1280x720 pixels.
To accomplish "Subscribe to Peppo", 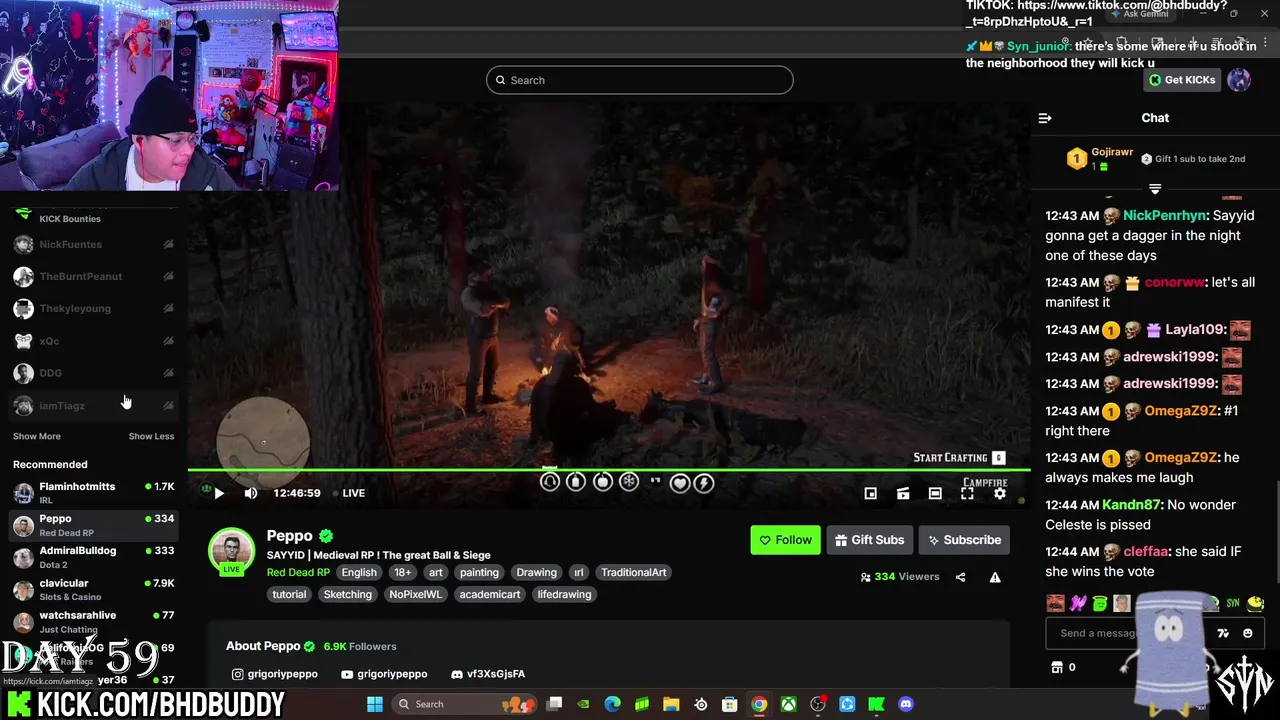I will point(964,540).
